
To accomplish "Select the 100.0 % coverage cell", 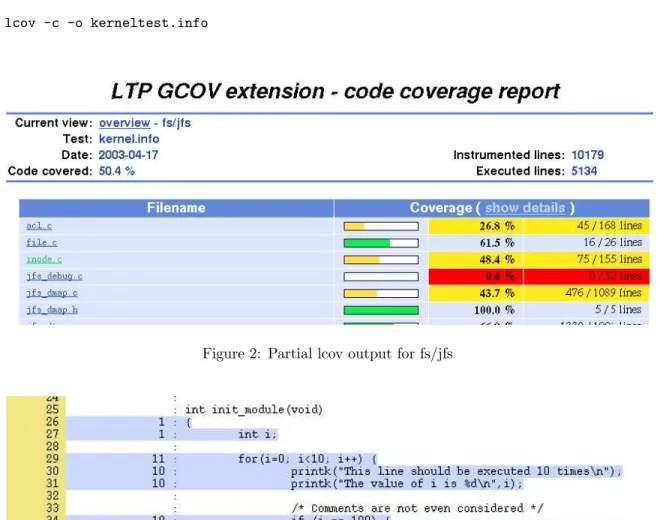I will point(476,310).
